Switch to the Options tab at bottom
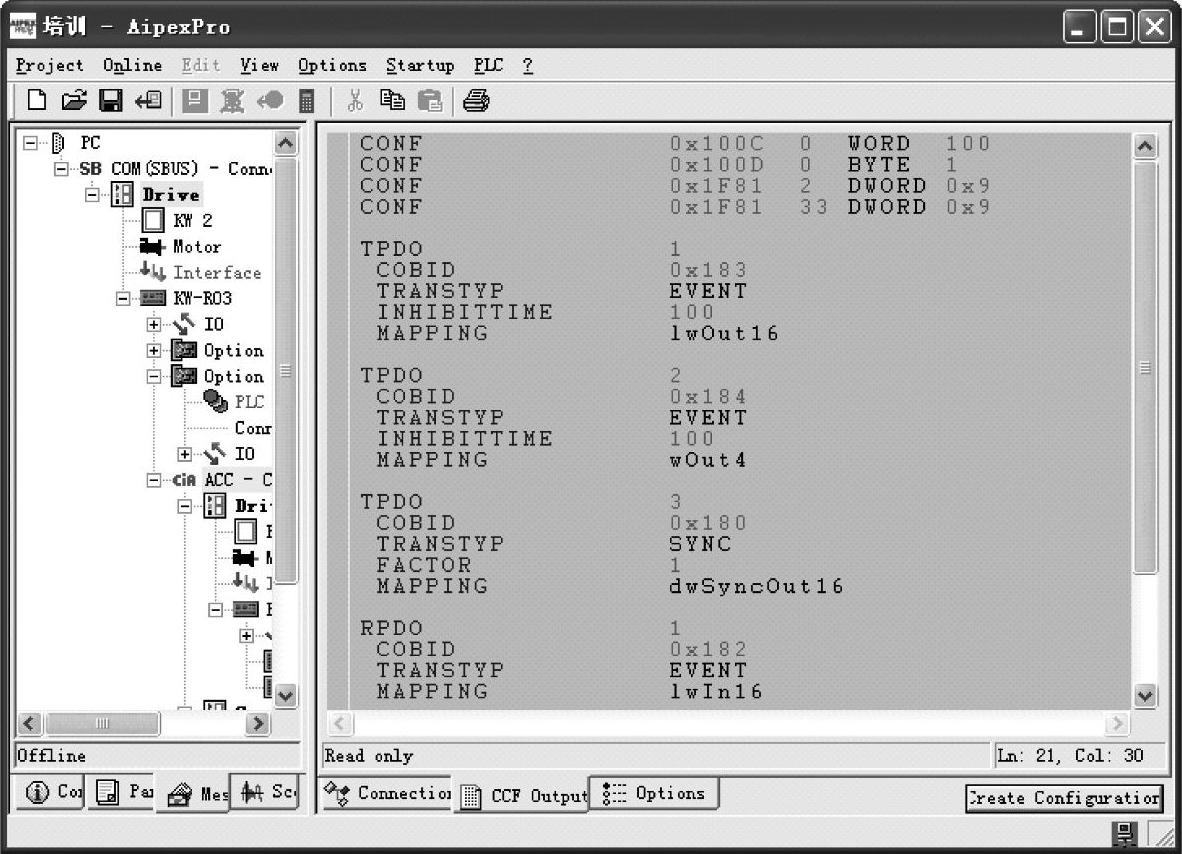Image resolution: width=1182 pixels, height=854 pixels. [655, 794]
